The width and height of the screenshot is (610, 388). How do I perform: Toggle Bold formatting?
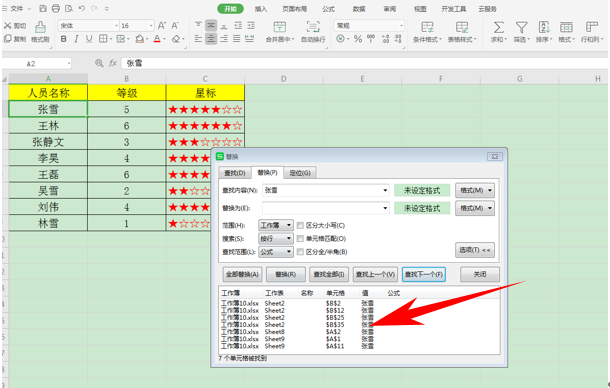(x=63, y=39)
